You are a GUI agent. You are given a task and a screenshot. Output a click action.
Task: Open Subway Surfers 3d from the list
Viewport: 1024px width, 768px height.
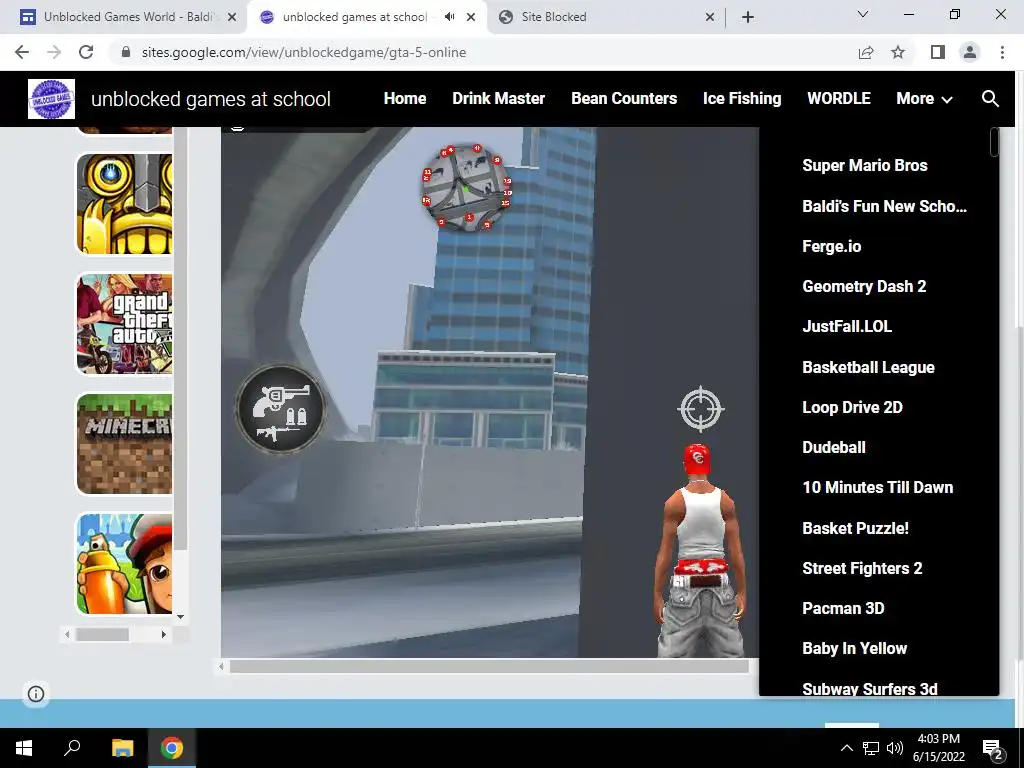pyautogui.click(x=870, y=688)
